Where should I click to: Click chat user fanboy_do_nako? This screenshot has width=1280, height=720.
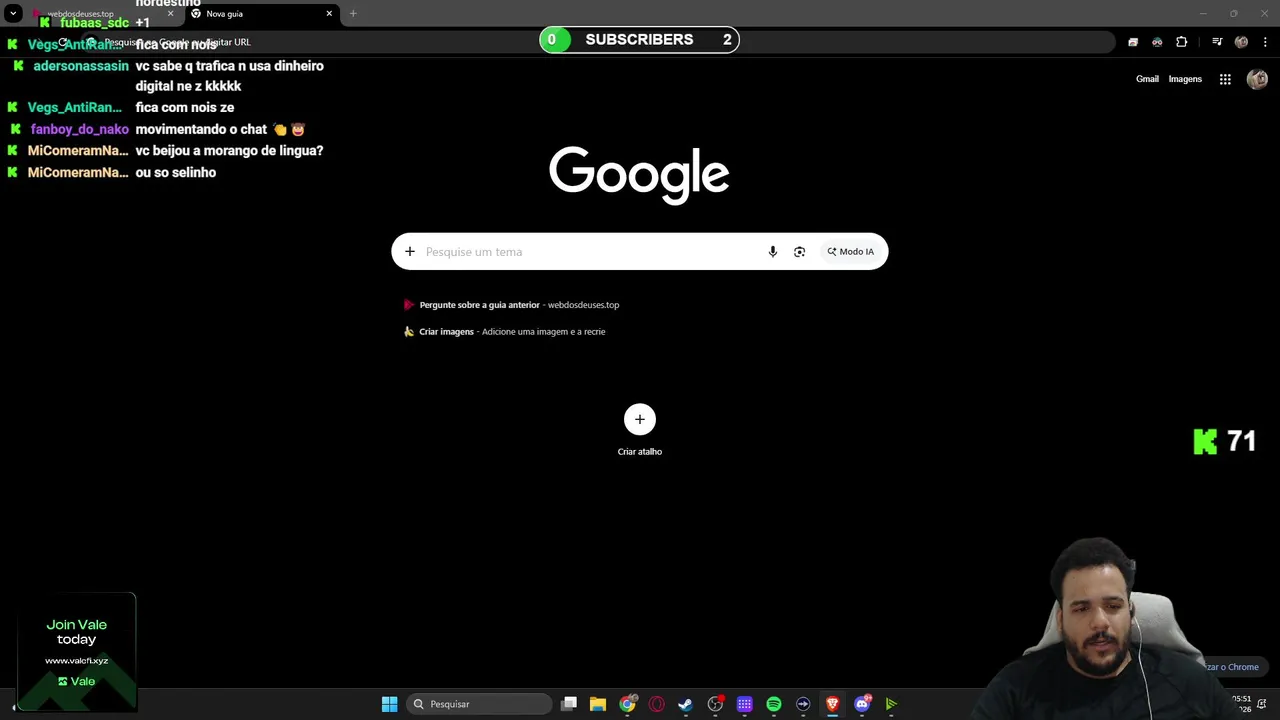point(80,129)
